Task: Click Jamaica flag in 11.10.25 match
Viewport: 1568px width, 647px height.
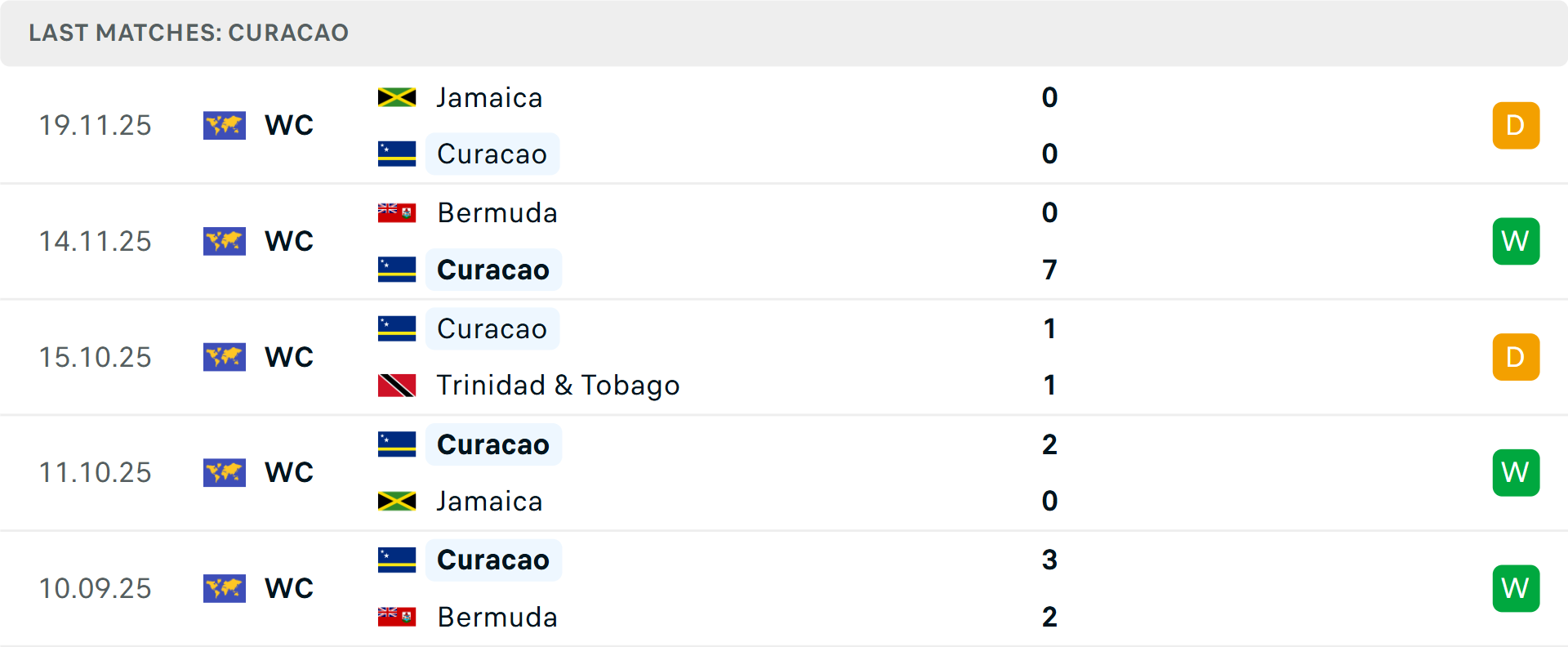Action: coord(397,501)
